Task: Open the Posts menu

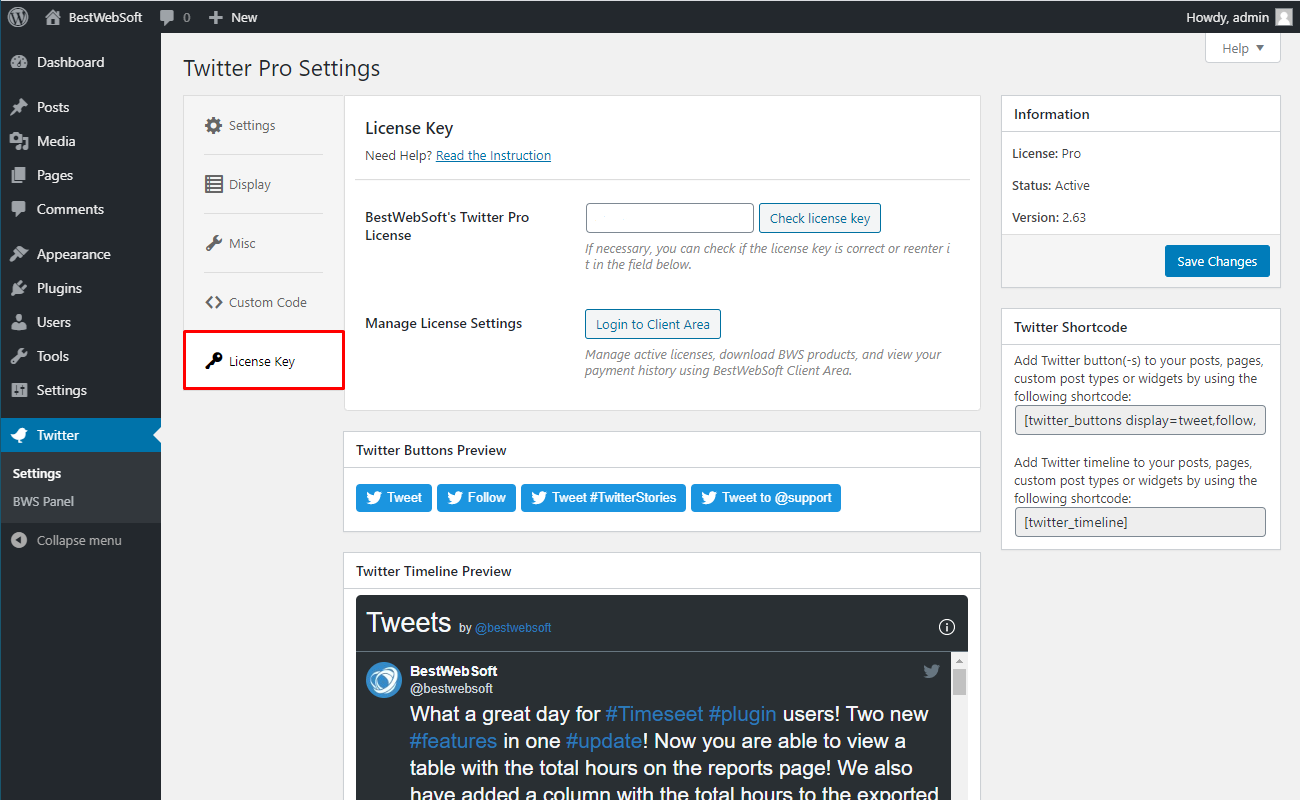Action: coord(80,107)
